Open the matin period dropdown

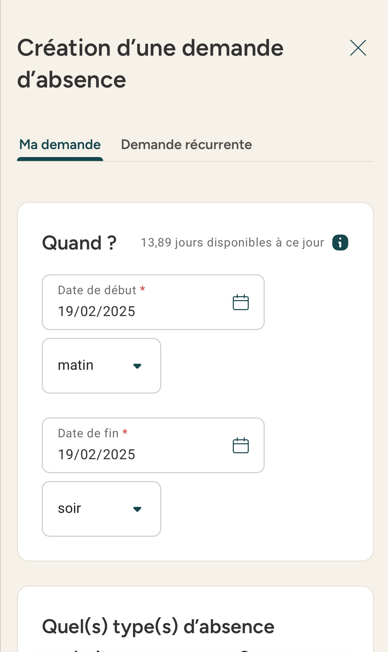click(x=101, y=366)
